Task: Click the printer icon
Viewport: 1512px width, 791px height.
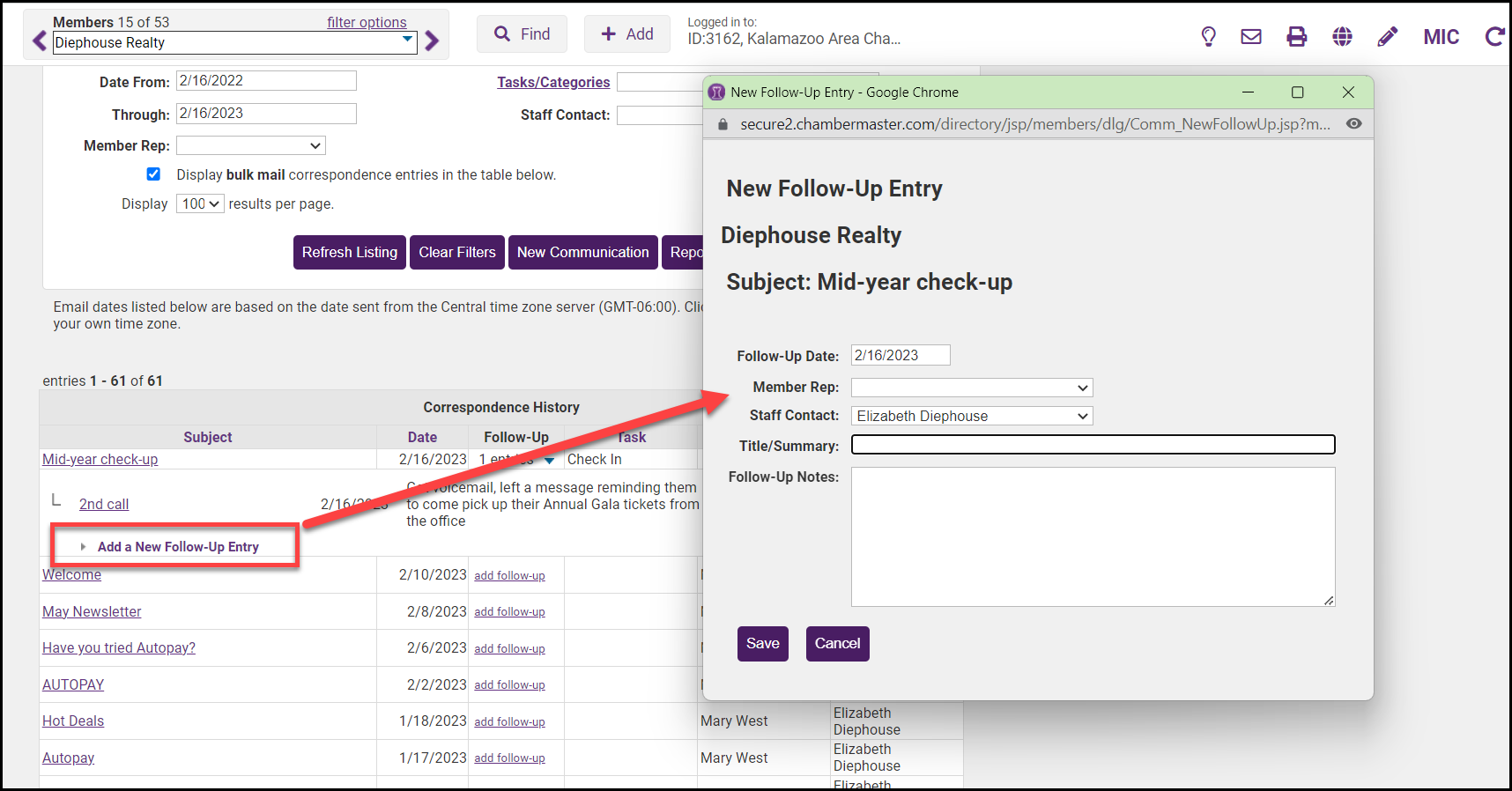Action: [x=1296, y=36]
